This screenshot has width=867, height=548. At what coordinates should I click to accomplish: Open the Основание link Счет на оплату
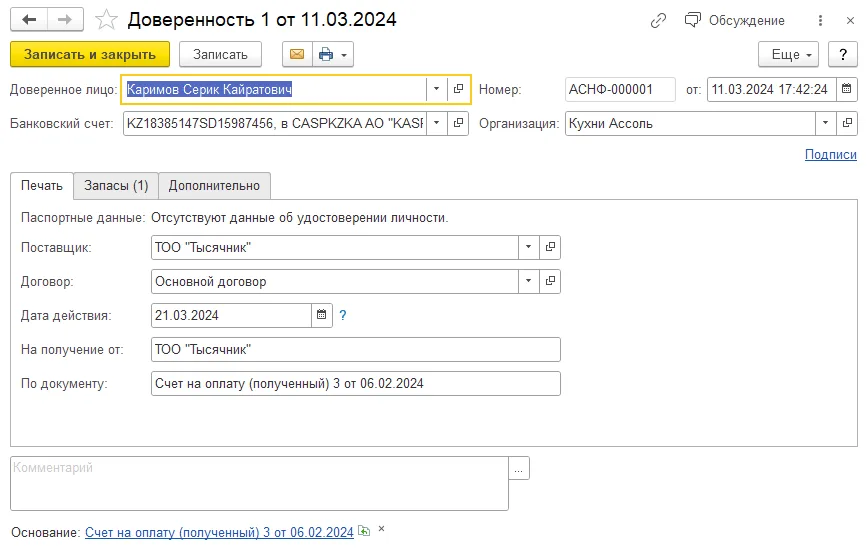[219, 533]
